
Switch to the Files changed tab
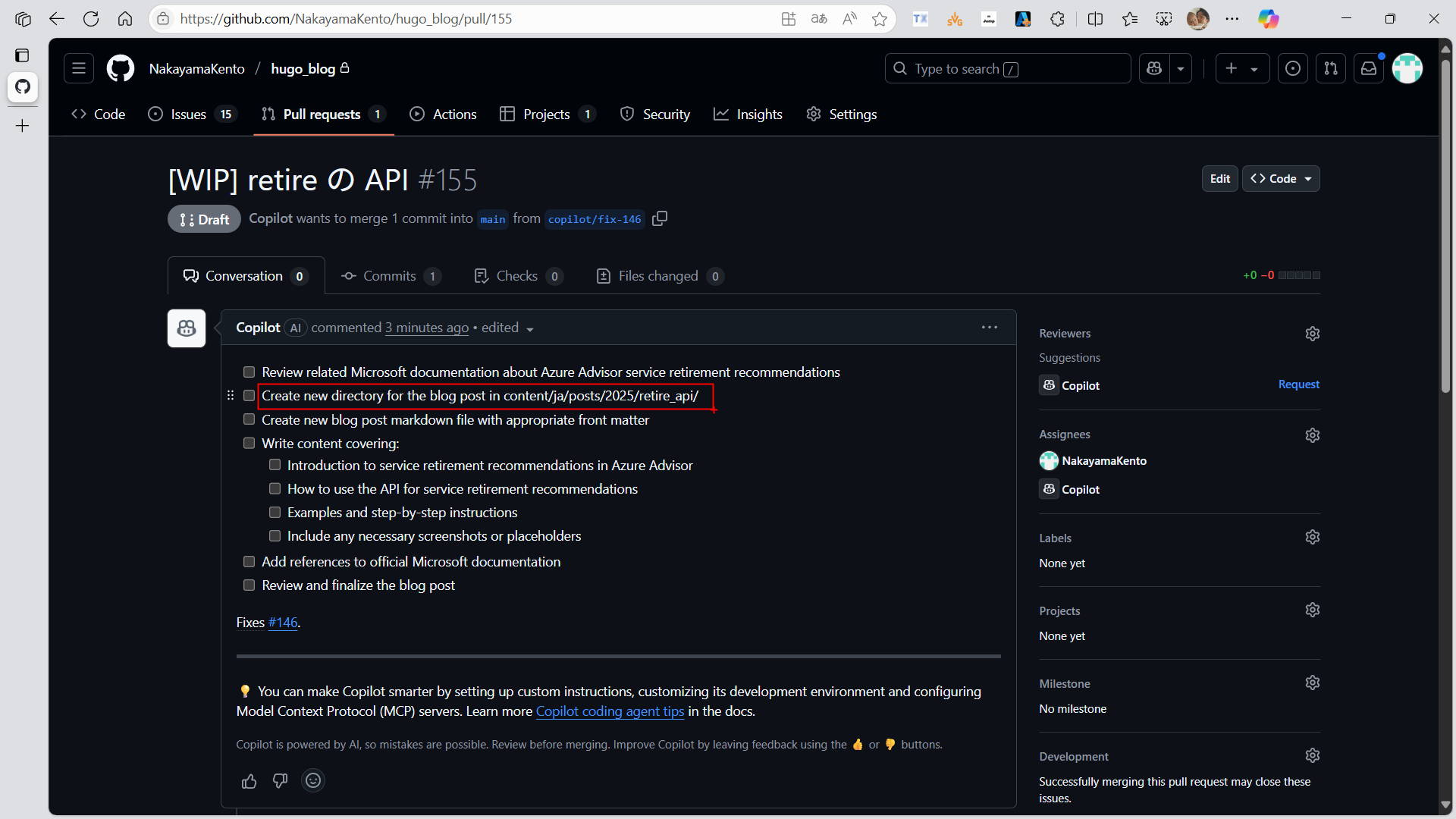point(658,276)
